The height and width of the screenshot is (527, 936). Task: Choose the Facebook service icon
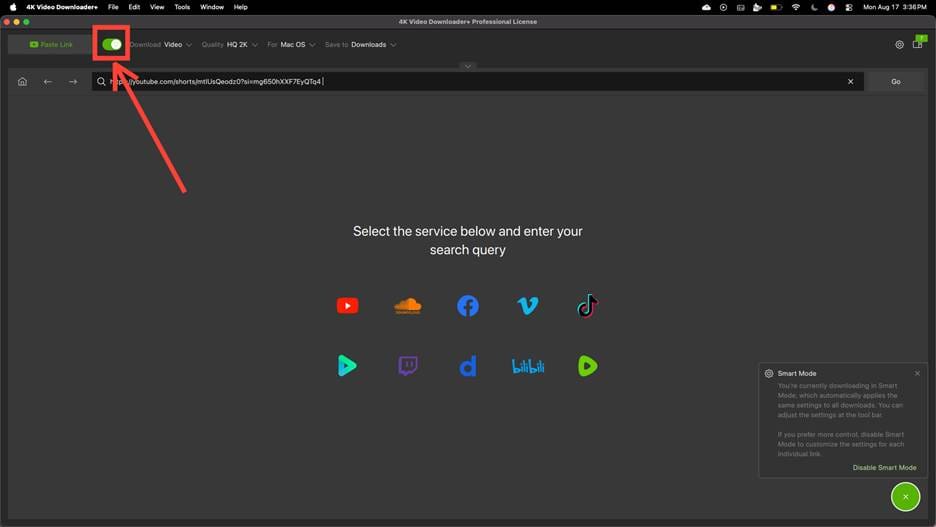(468, 306)
